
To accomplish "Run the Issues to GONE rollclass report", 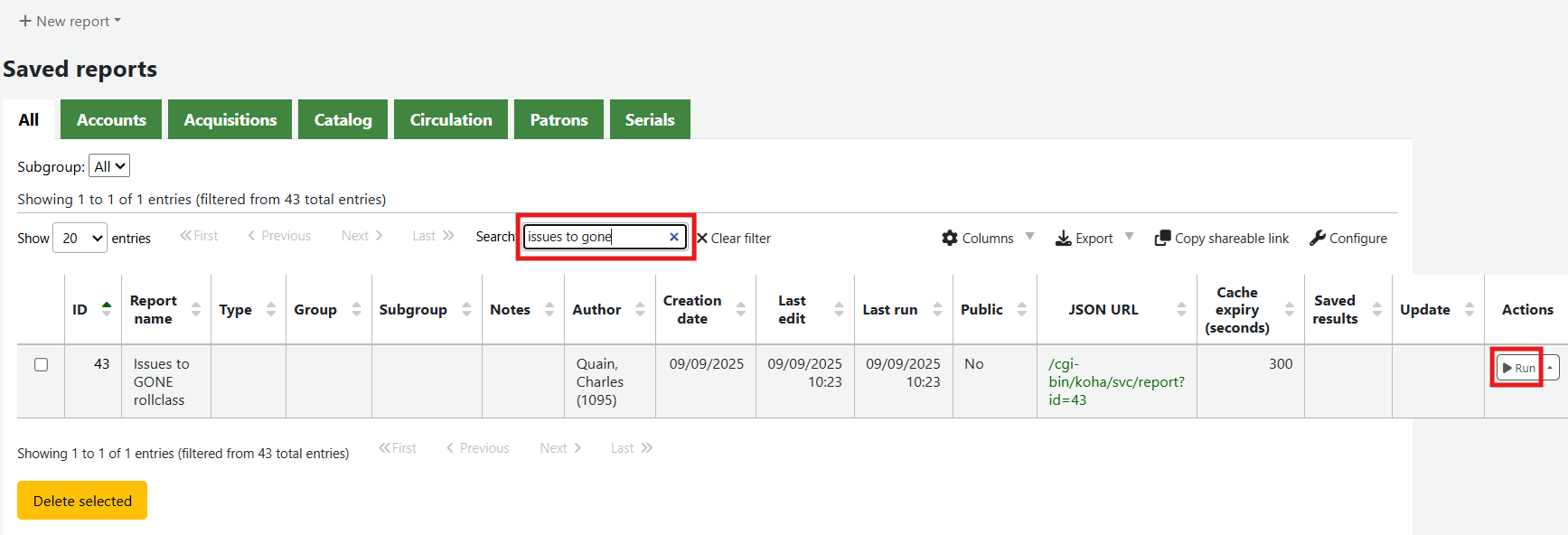I will coord(1518,368).
